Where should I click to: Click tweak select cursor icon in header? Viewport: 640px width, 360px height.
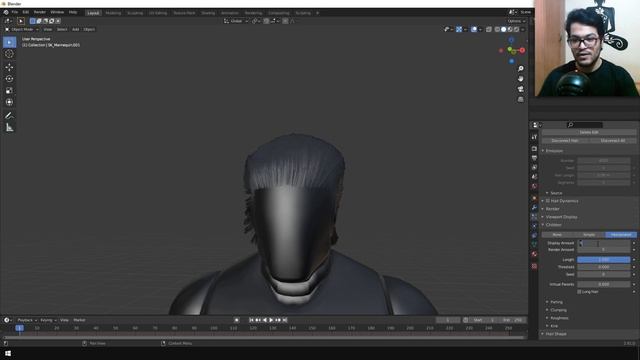(21, 21)
